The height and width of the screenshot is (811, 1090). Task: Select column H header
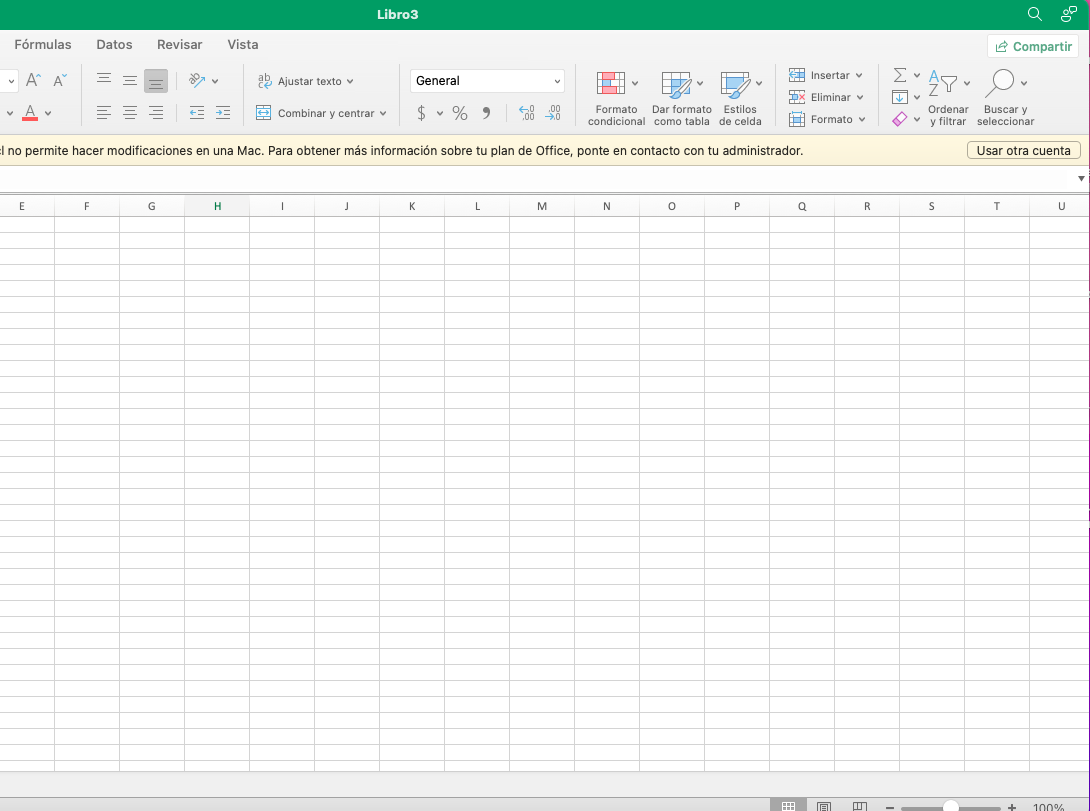pos(217,206)
